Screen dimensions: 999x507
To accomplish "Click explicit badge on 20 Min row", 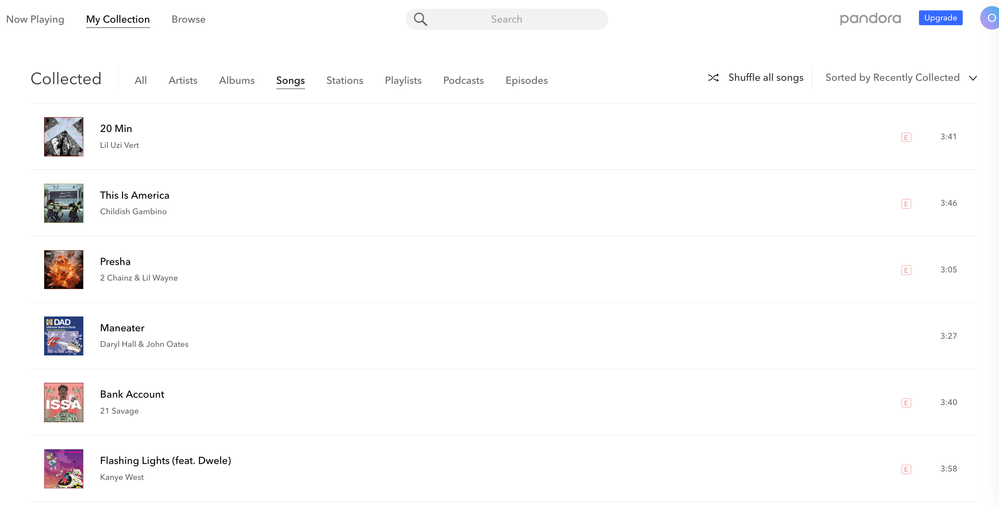I will pyautogui.click(x=906, y=137).
